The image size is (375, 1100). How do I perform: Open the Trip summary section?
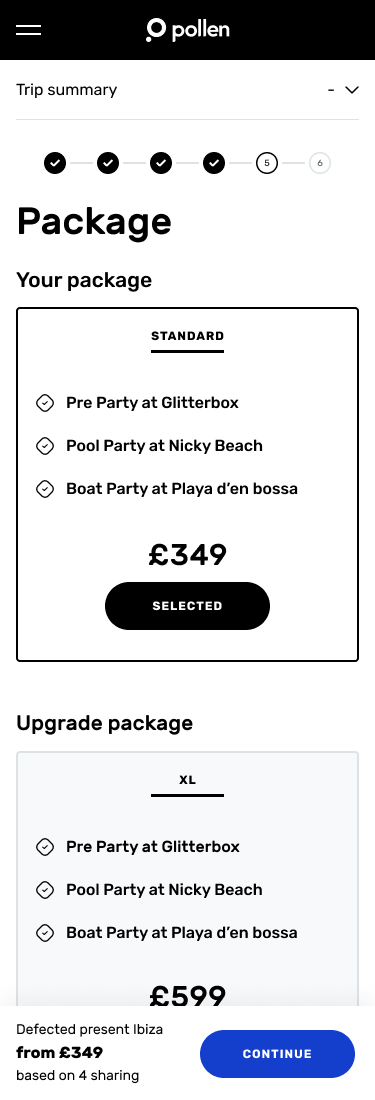pos(187,90)
